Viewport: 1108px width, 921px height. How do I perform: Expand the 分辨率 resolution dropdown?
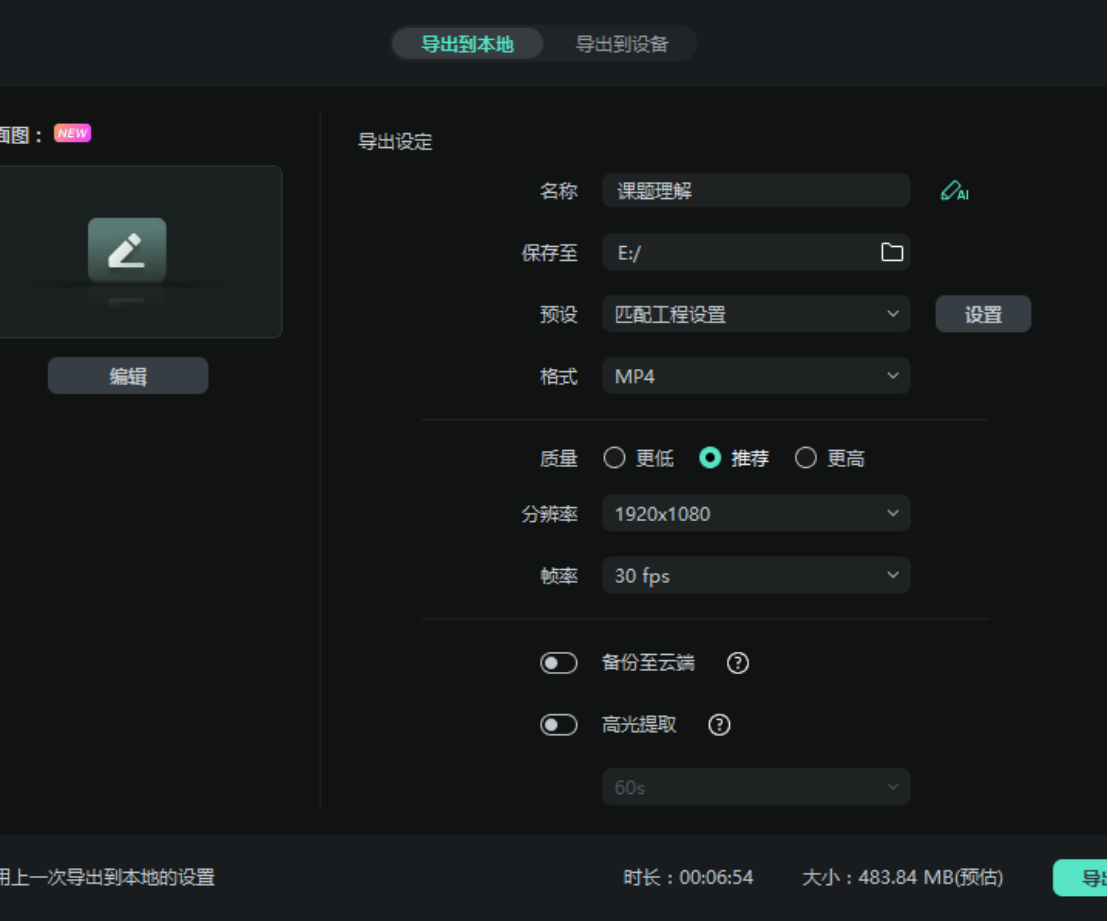point(756,513)
